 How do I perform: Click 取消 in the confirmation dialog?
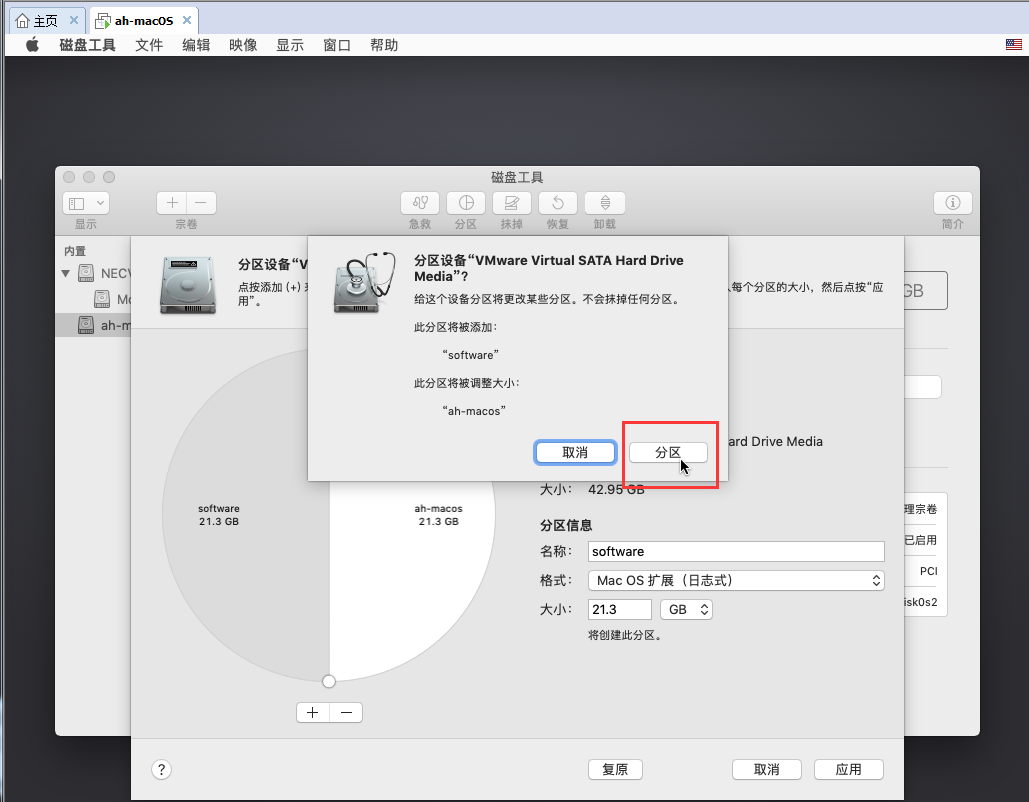coord(575,453)
